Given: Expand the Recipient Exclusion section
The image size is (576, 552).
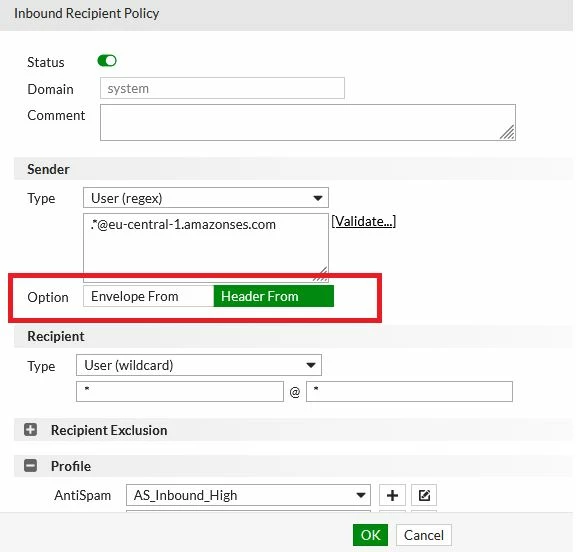Looking at the screenshot, I should point(30,429).
